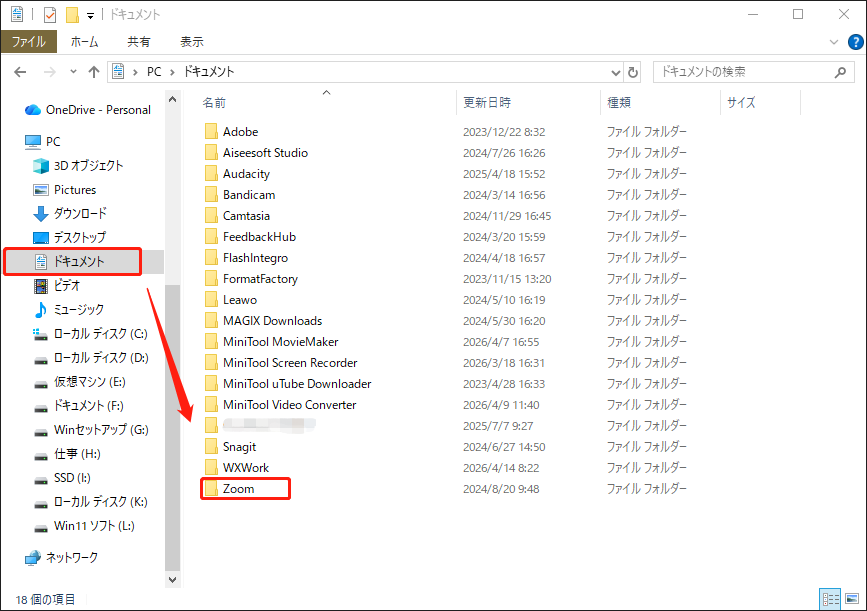Open the ファイル ribbon tab
Screen dimensions: 867x611
29,41
